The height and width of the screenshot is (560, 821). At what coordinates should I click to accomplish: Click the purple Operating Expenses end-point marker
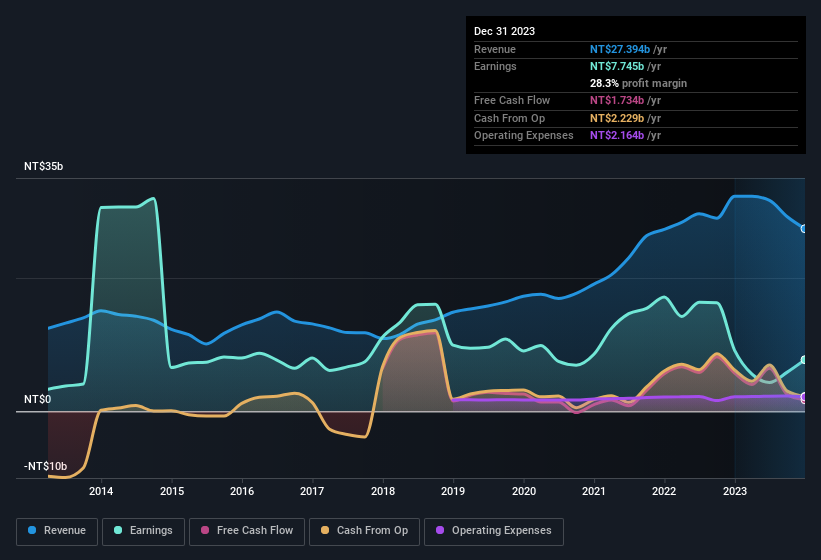tap(804, 398)
